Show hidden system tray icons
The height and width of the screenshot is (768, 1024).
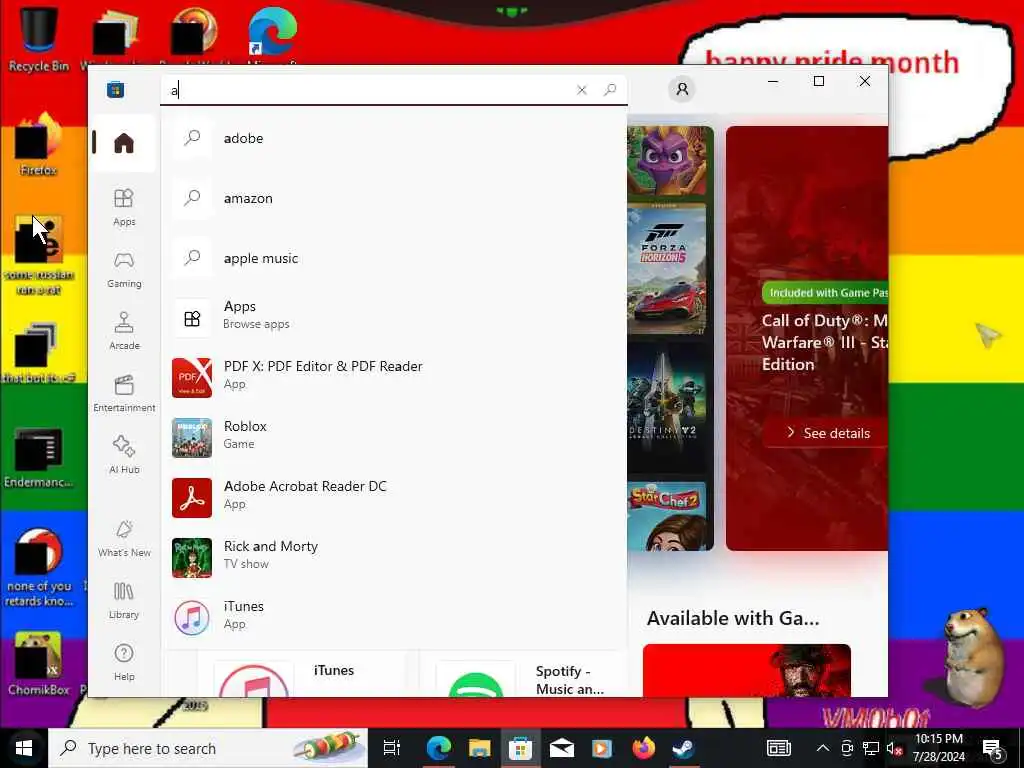(823, 748)
